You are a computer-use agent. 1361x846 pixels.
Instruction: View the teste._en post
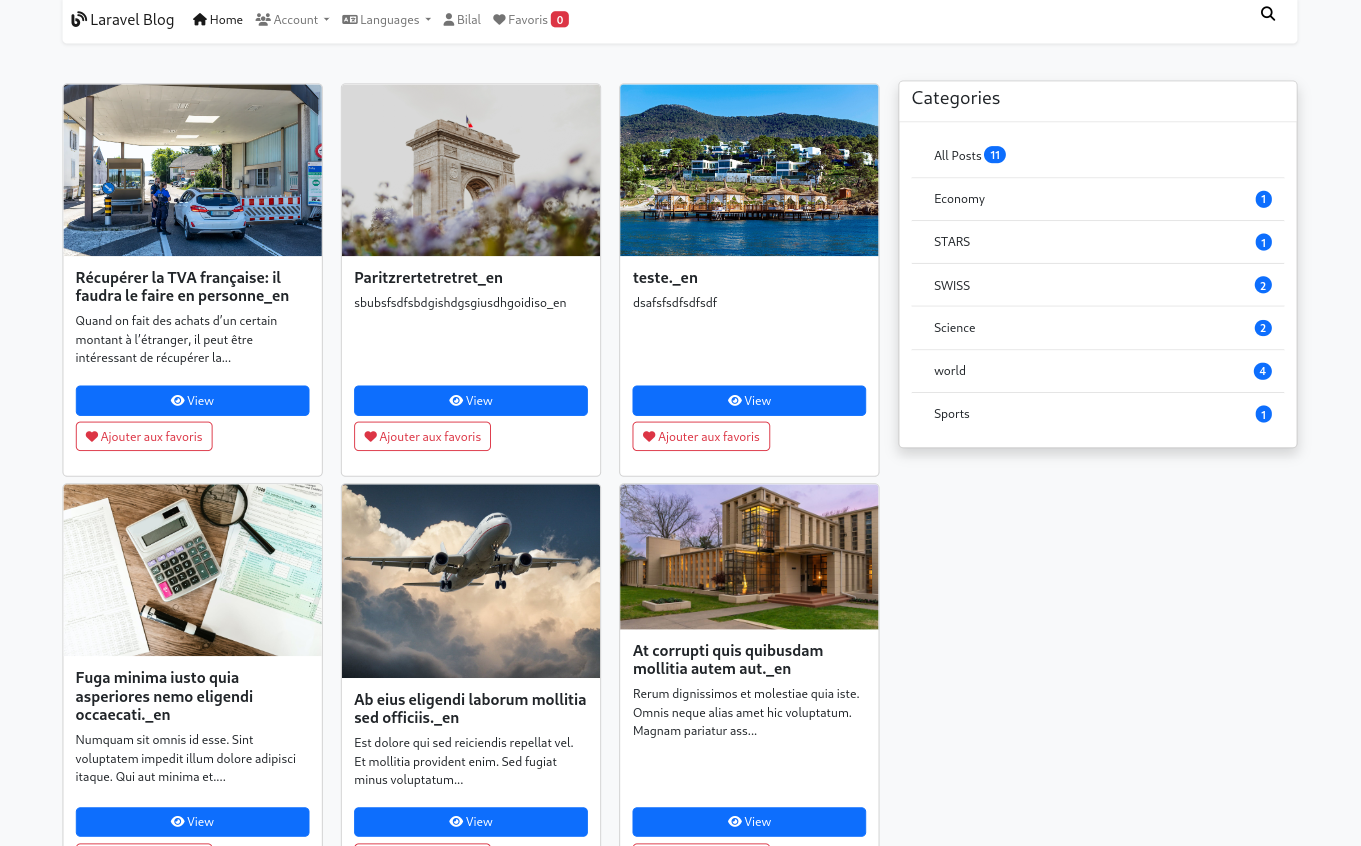pos(749,400)
